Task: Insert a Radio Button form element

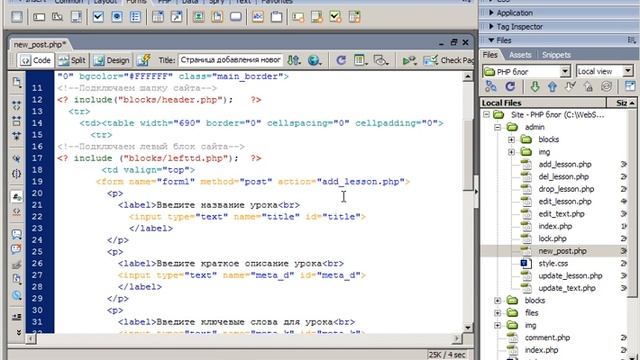Action: (117, 17)
